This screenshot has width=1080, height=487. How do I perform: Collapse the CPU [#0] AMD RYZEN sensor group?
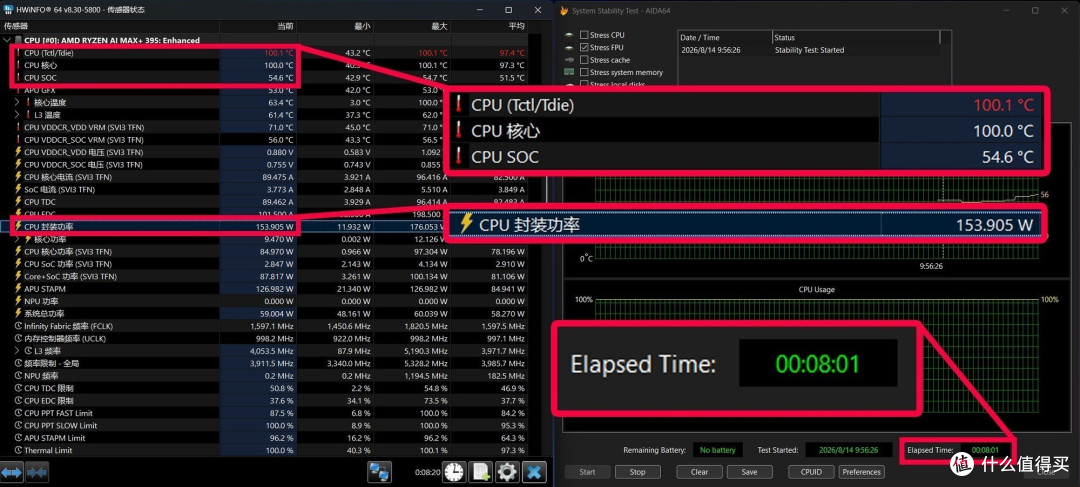8,41
